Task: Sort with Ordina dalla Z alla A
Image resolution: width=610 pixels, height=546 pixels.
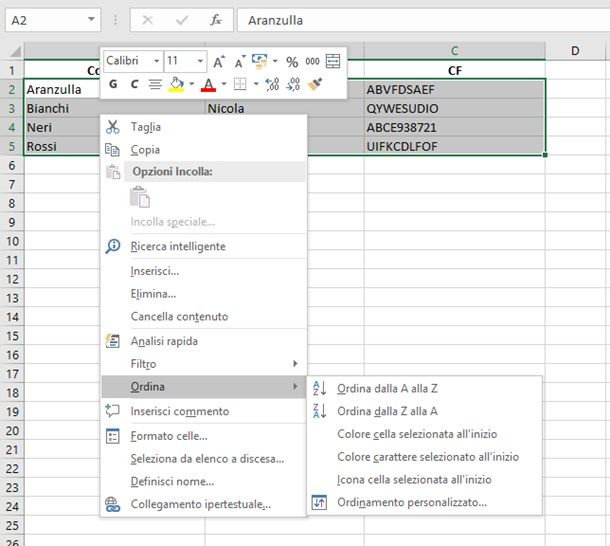Action: click(424, 411)
